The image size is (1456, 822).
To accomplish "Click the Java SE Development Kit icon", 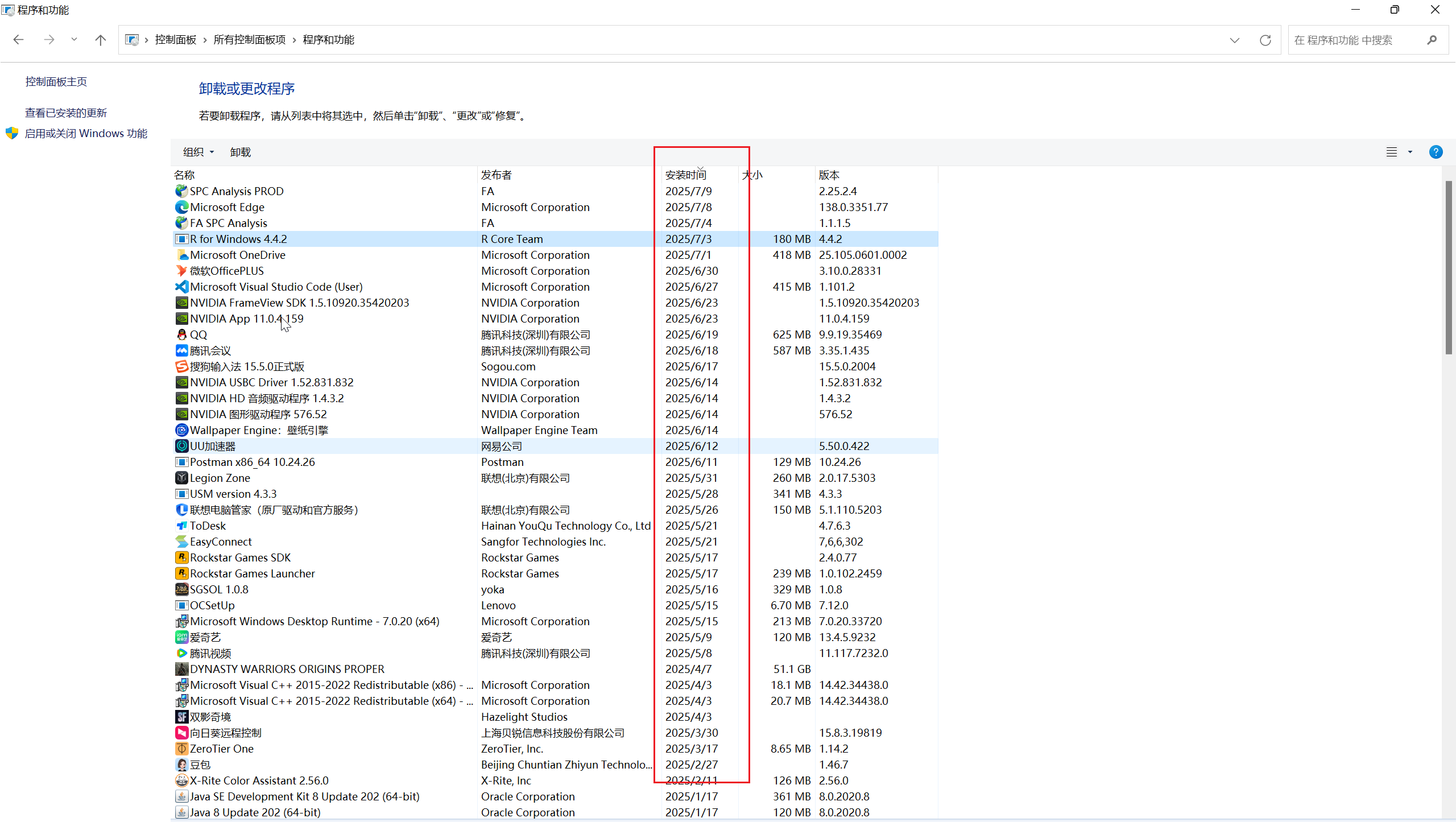I will (x=181, y=796).
